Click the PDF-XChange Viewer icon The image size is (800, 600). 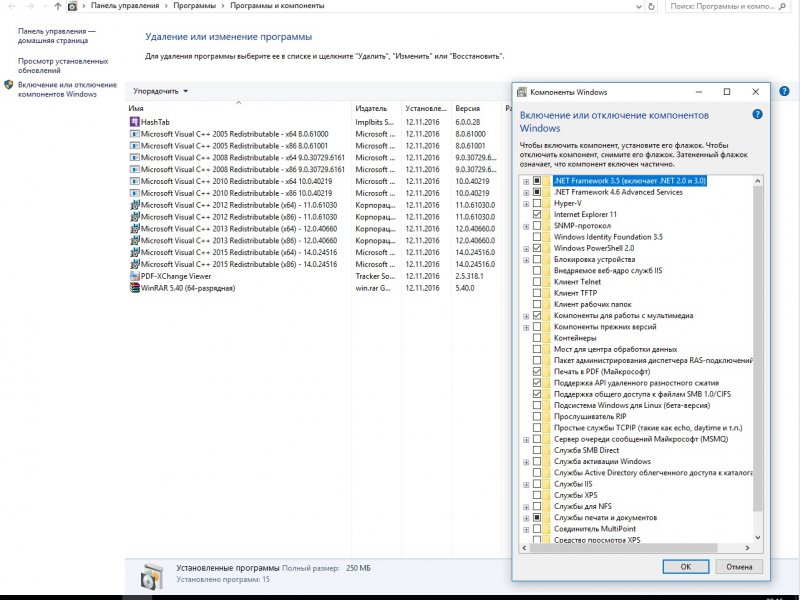click(x=134, y=276)
